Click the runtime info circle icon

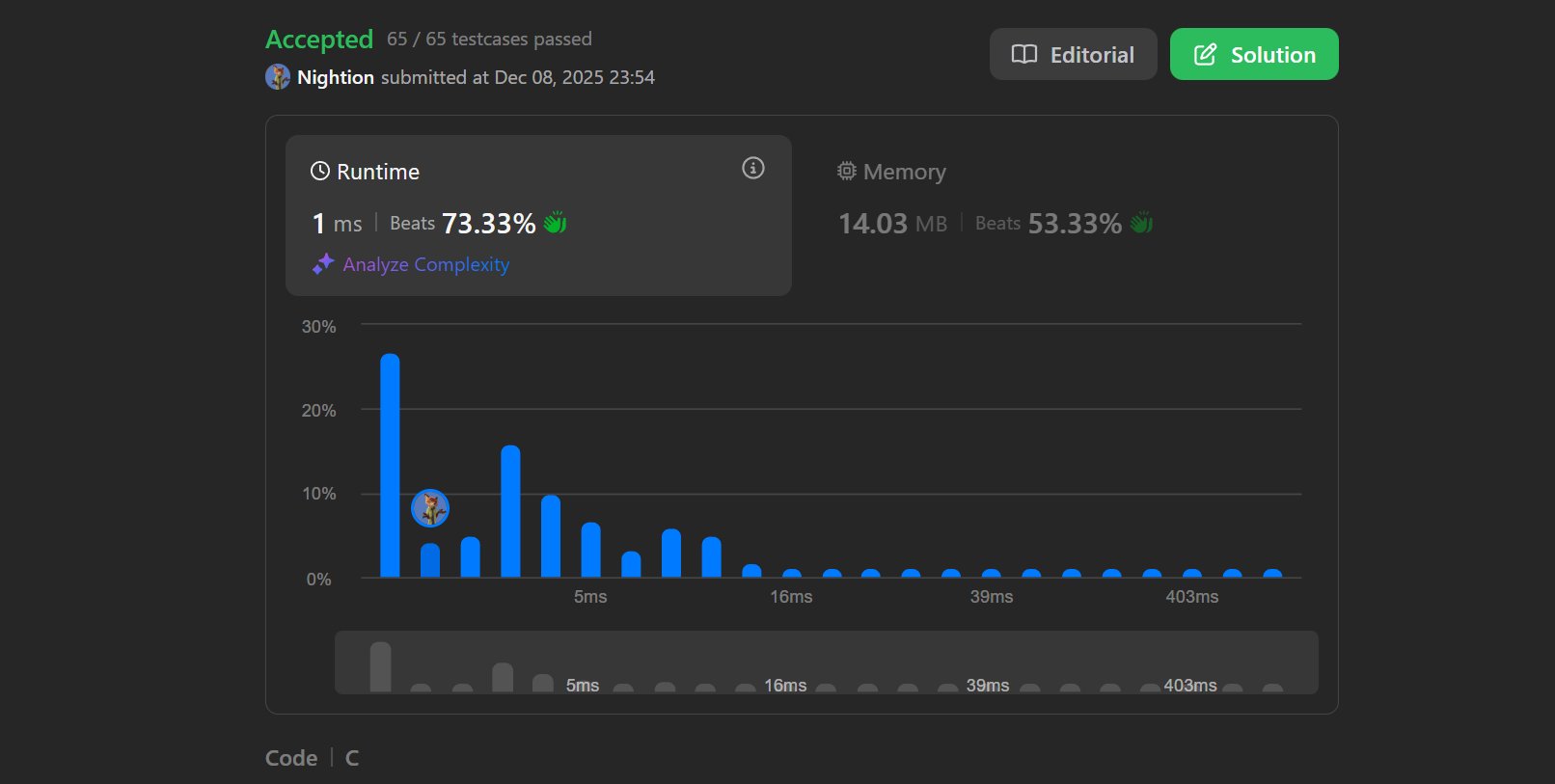tap(753, 169)
